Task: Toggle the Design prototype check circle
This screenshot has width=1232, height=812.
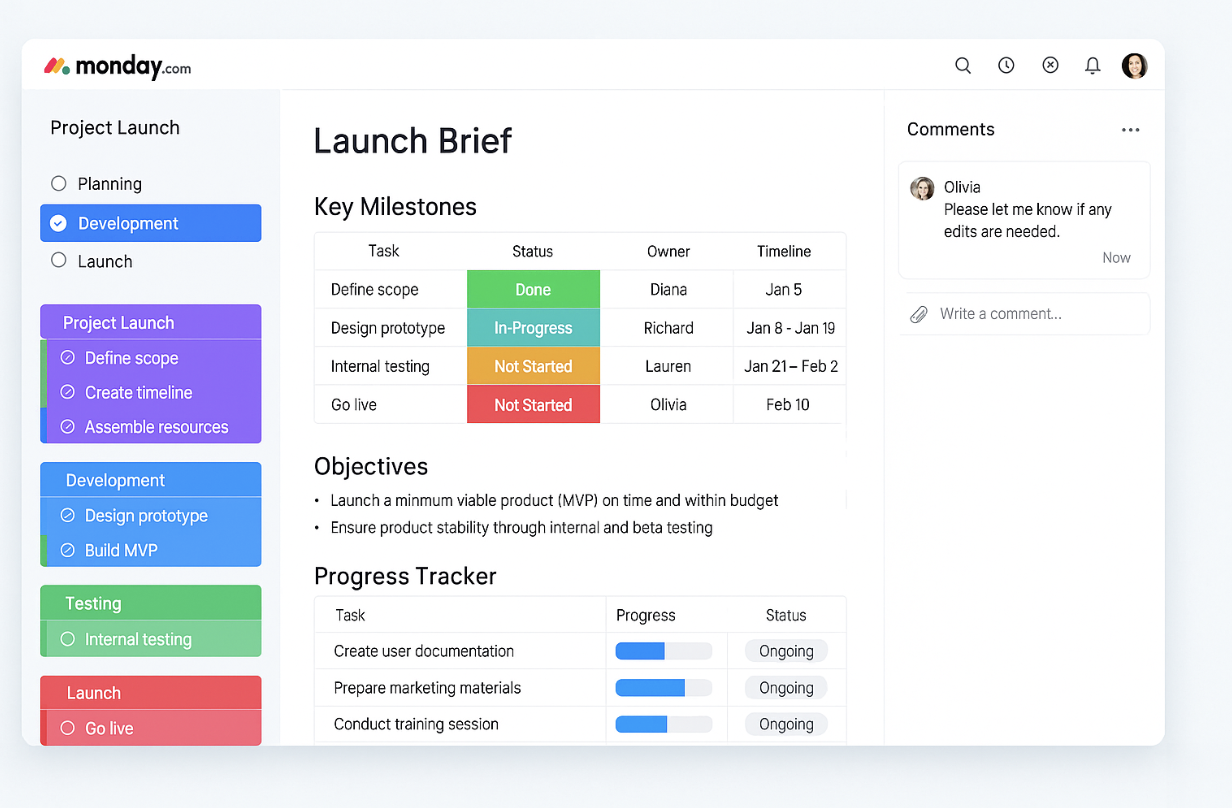Action: (68, 516)
